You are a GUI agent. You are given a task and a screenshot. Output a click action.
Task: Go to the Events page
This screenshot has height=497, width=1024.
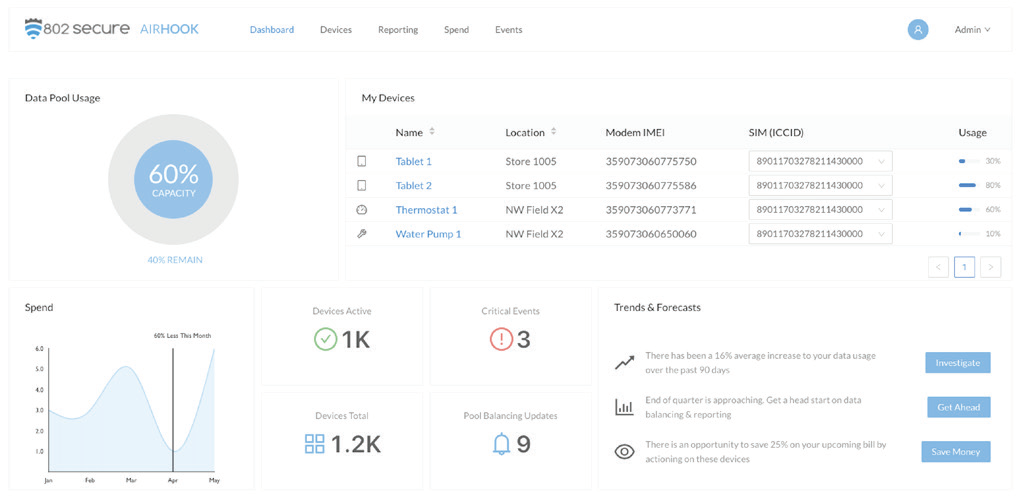(x=508, y=30)
